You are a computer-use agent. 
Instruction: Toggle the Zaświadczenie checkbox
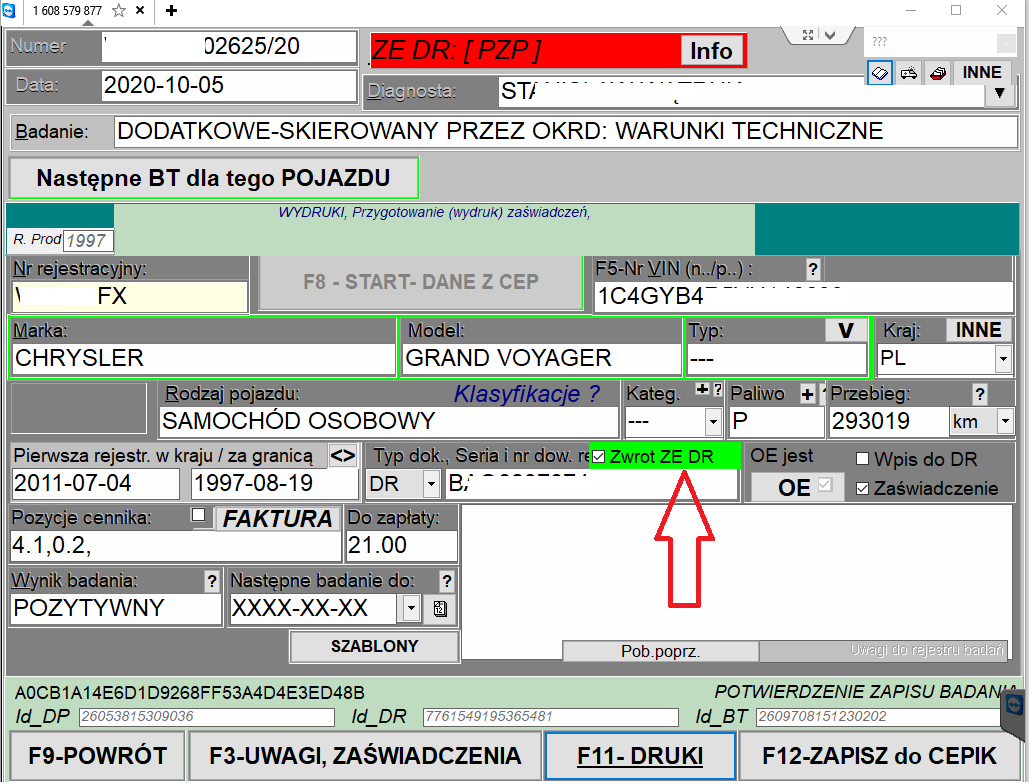pyautogui.click(x=862, y=488)
